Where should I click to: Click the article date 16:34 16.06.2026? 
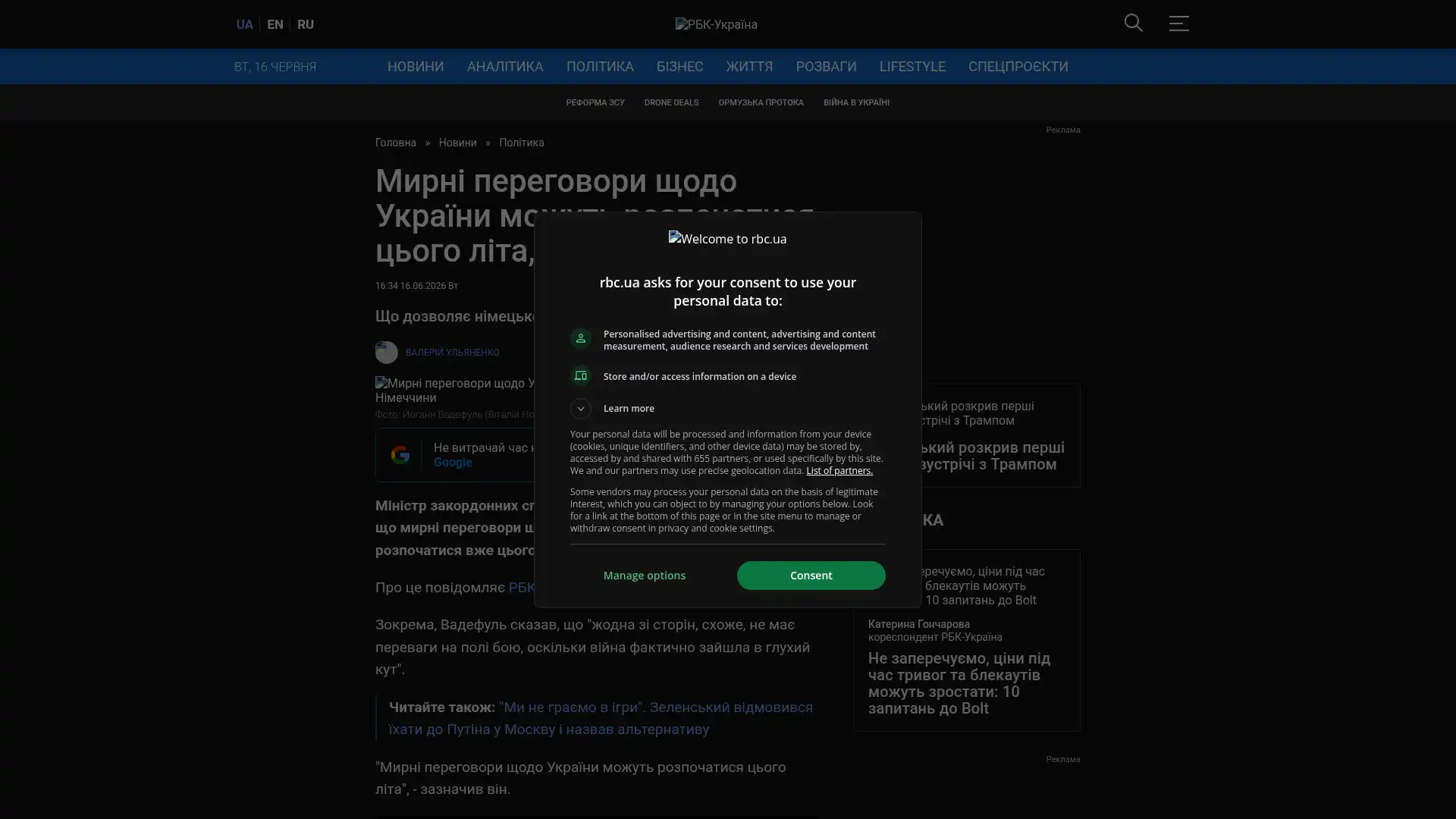(x=416, y=286)
